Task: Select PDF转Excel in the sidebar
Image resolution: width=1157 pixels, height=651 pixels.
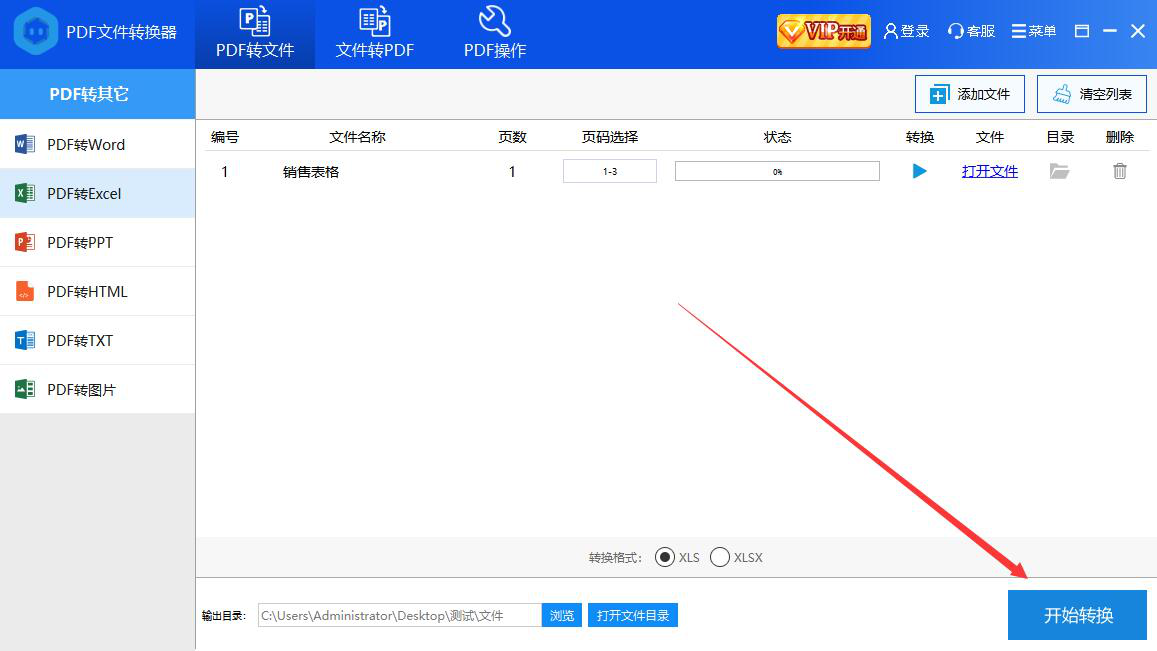Action: [97, 193]
